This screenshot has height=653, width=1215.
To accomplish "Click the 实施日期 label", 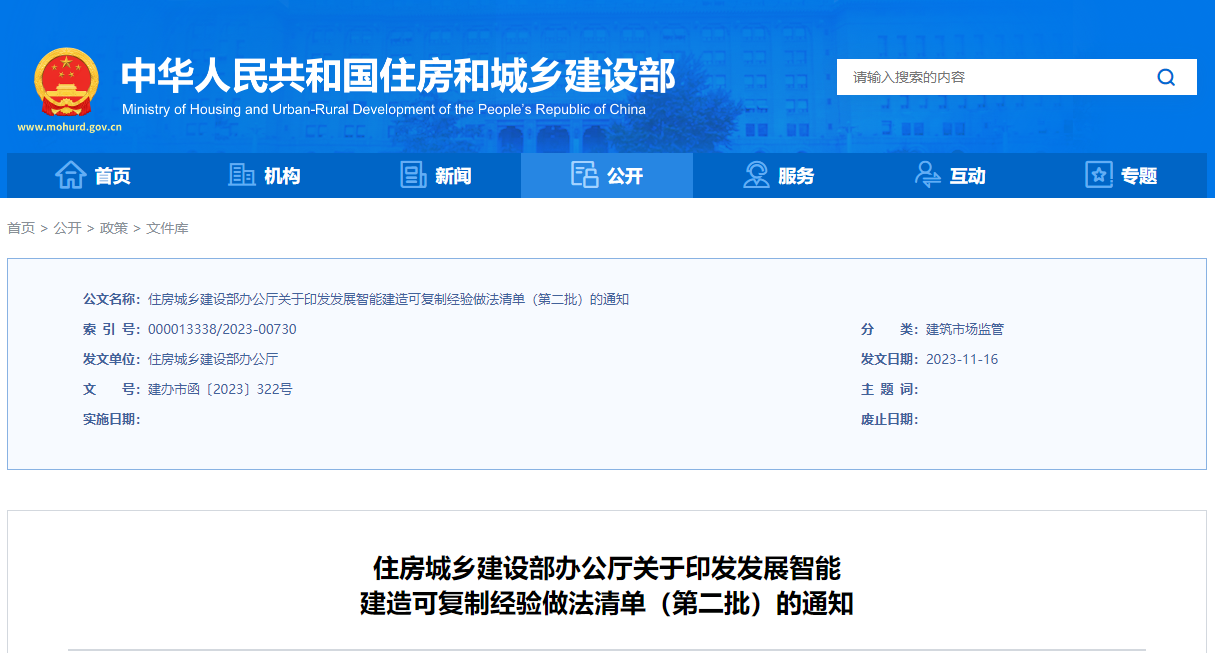I will tap(111, 419).
